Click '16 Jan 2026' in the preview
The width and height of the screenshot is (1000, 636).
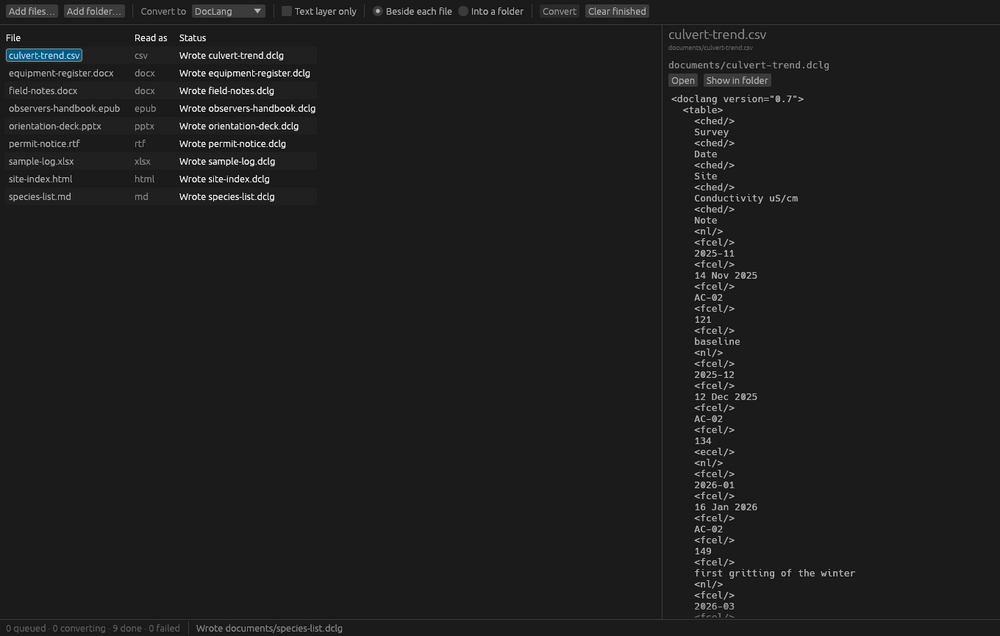pos(726,507)
